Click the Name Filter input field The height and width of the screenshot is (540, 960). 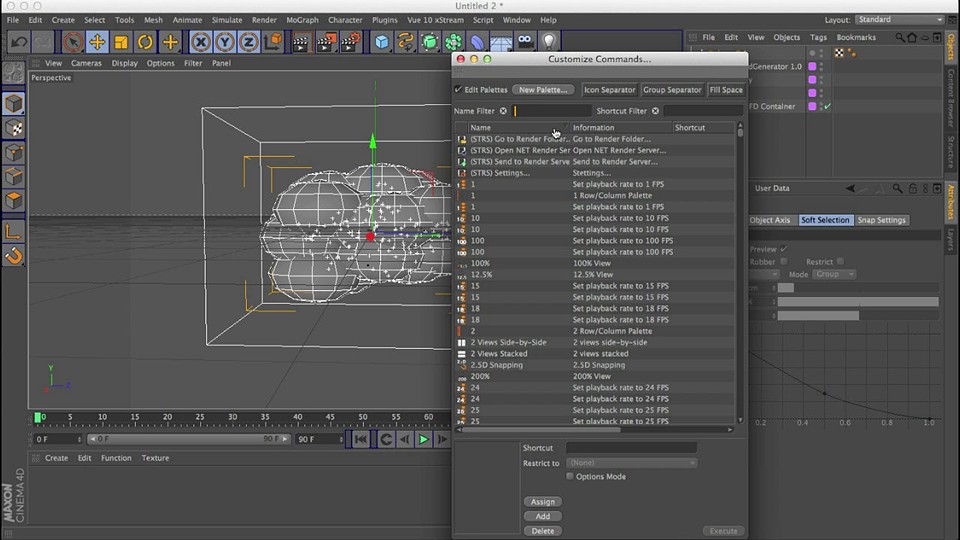point(552,111)
